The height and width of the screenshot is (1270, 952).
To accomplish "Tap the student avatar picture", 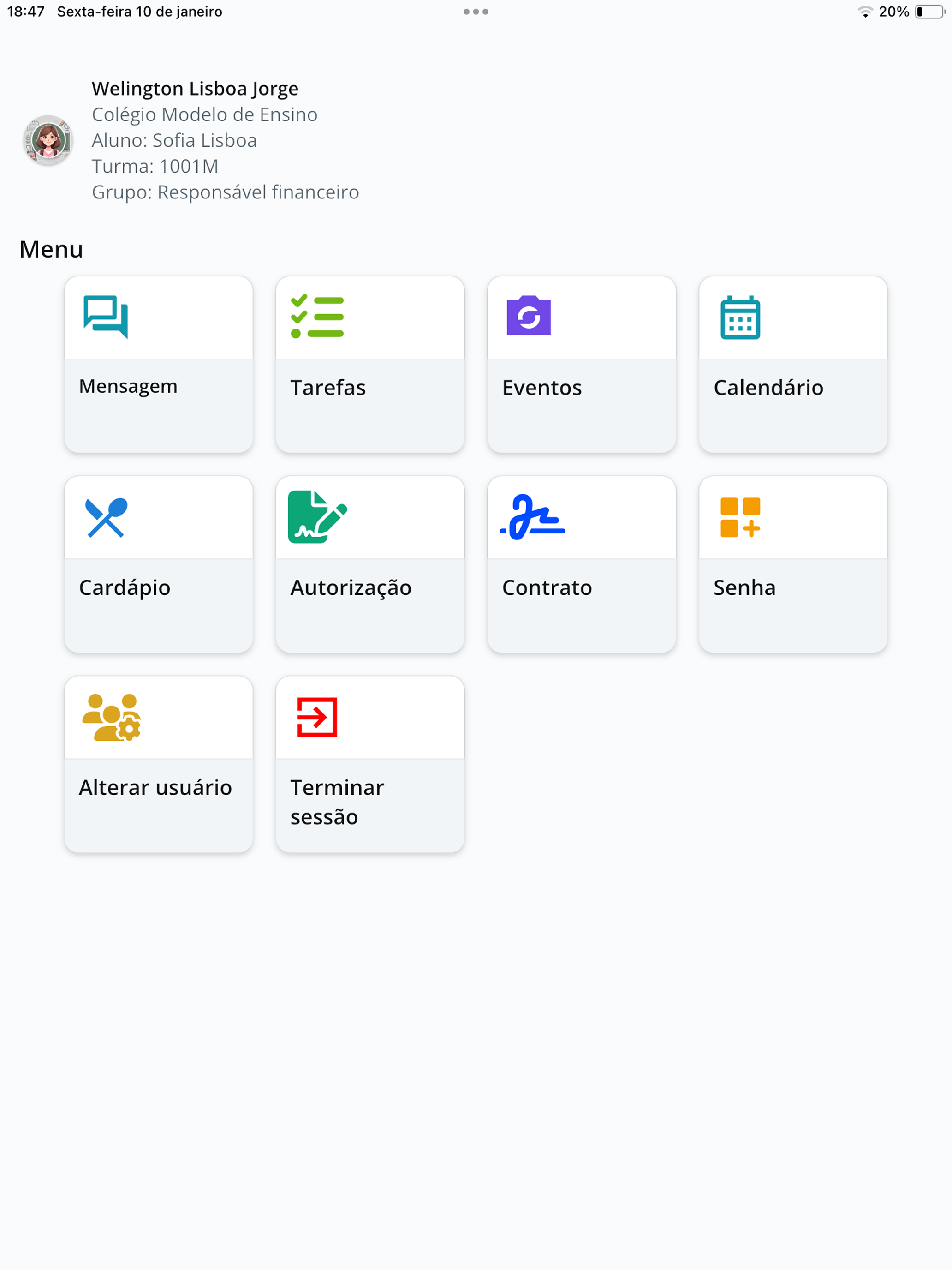I will coord(48,140).
